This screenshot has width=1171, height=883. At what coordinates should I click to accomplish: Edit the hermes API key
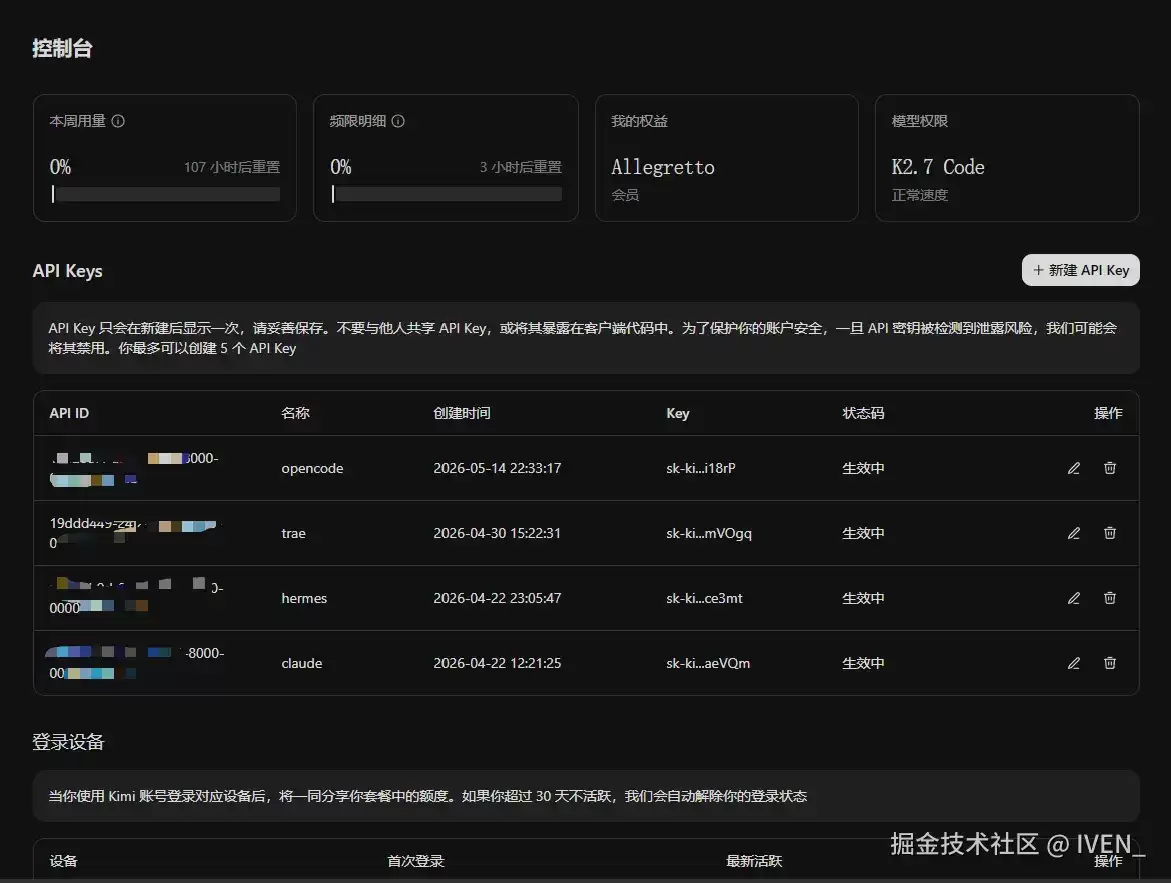(1074, 598)
